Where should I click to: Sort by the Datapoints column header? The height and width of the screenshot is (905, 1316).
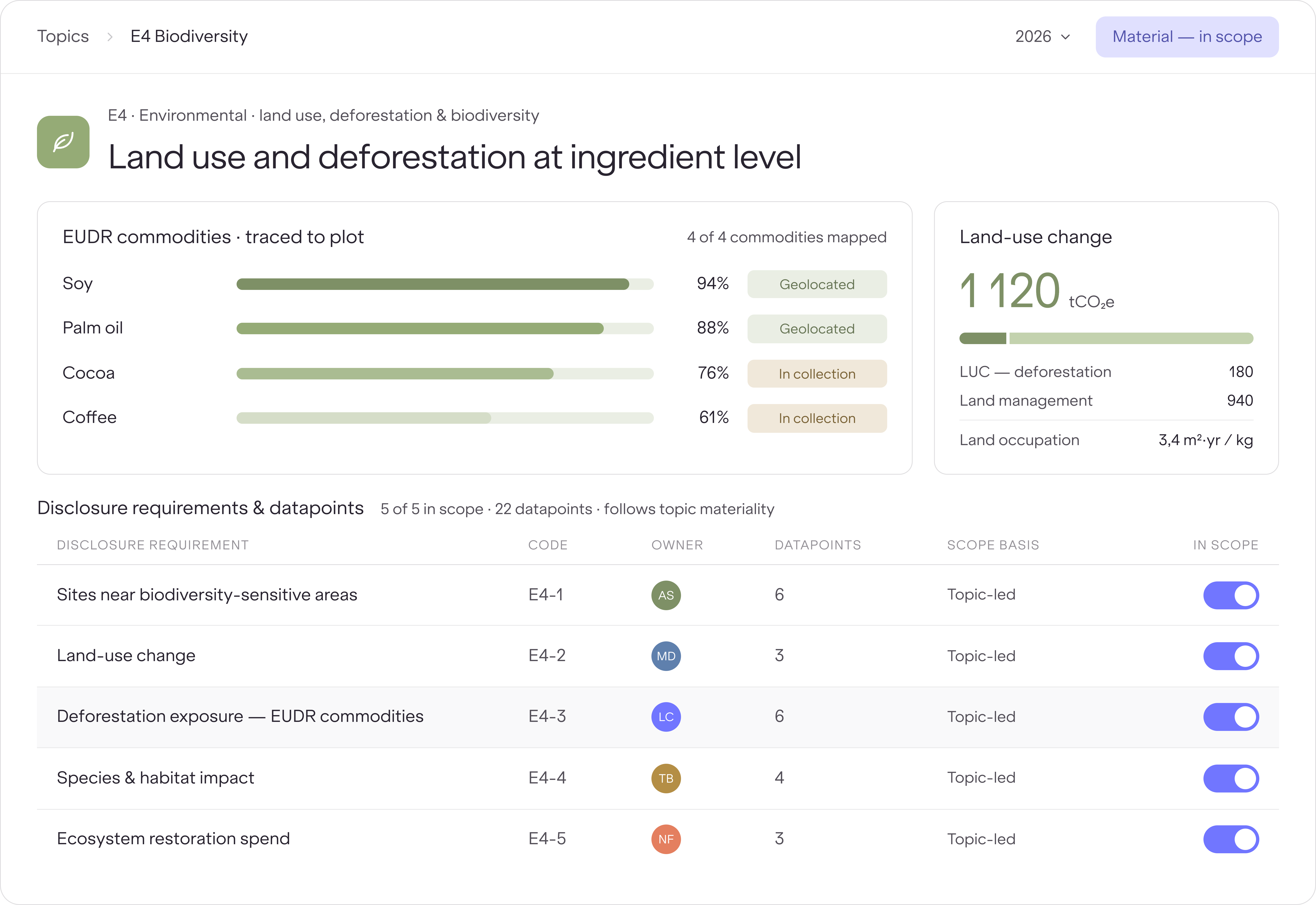[817, 545]
